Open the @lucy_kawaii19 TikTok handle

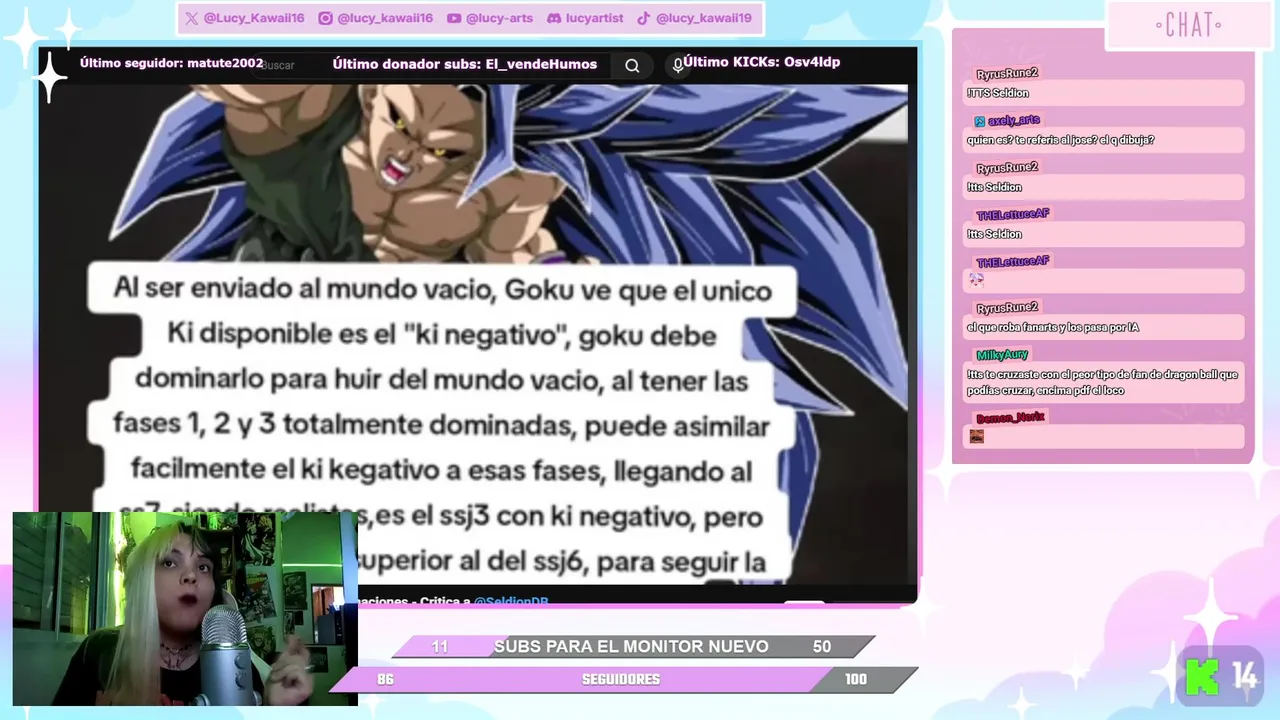(x=704, y=18)
